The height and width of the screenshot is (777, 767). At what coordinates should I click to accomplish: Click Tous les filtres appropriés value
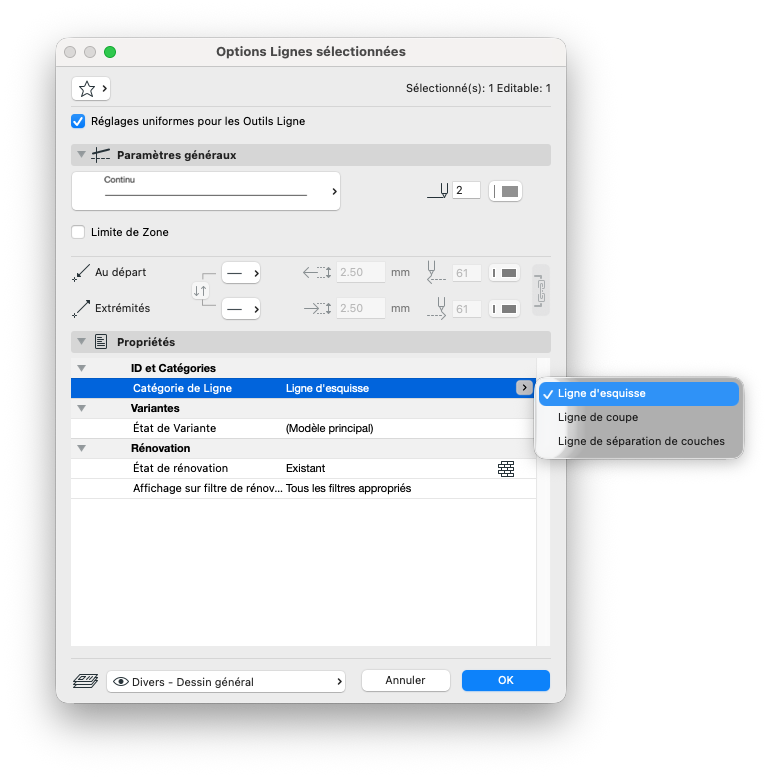348,488
